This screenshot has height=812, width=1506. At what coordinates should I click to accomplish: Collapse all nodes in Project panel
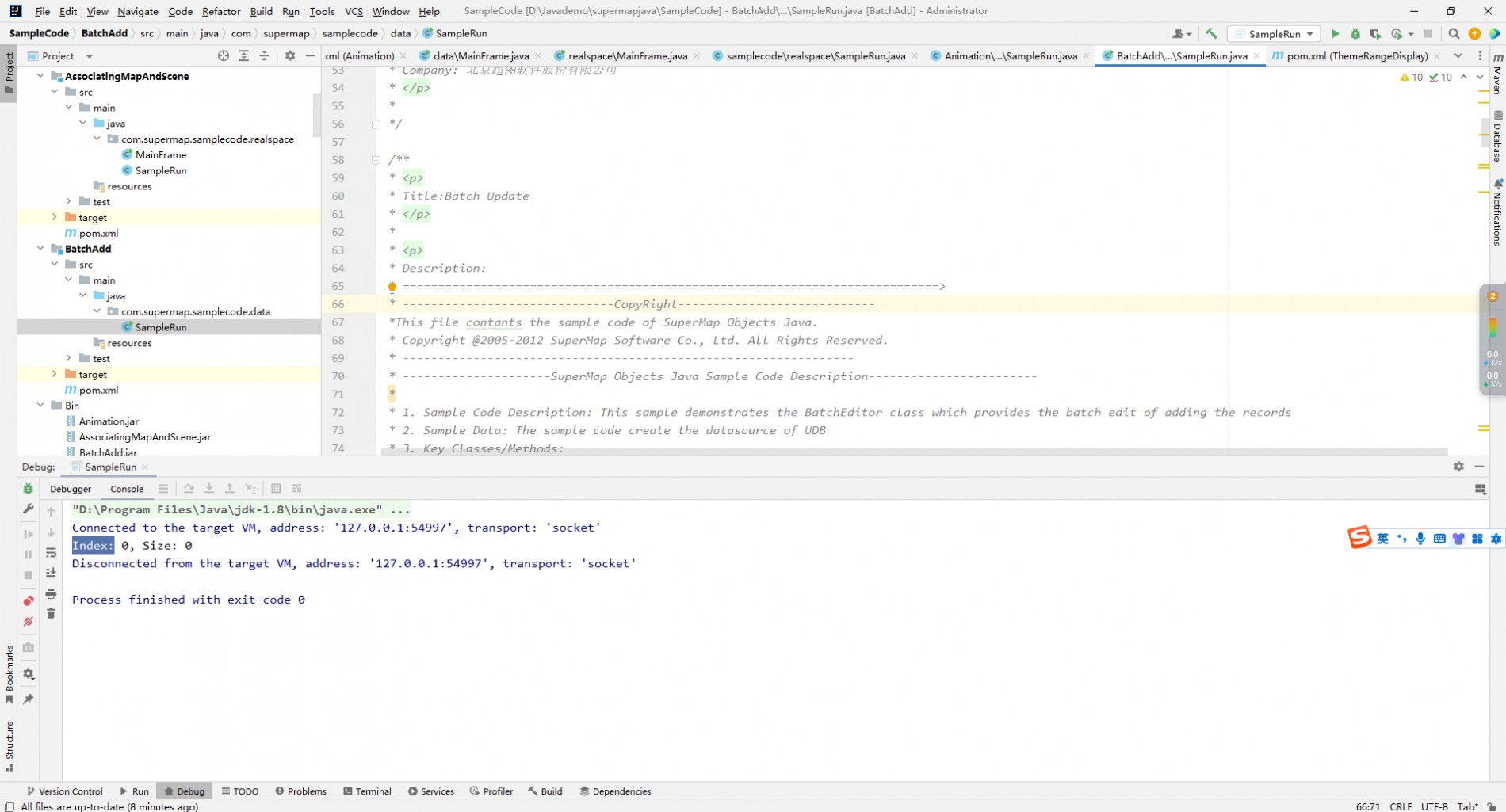pyautogui.click(x=265, y=56)
